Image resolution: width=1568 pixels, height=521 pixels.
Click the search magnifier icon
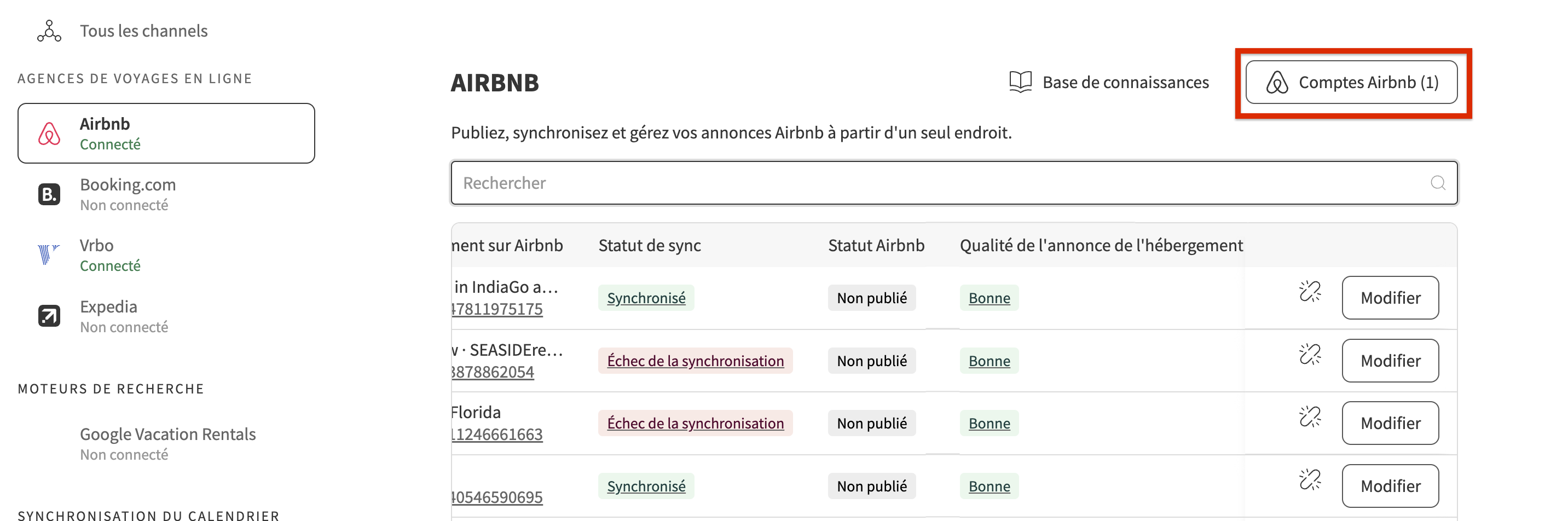1438,183
